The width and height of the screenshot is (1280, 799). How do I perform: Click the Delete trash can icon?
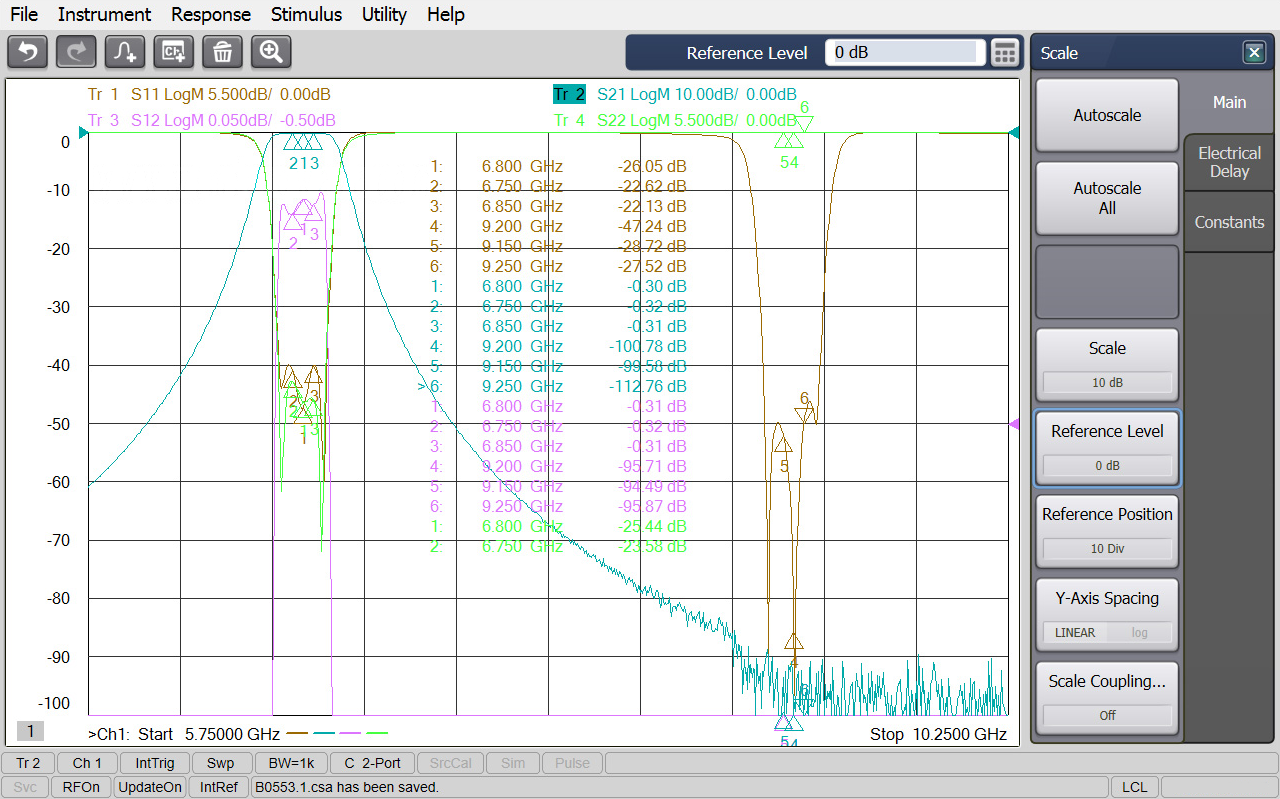click(222, 52)
